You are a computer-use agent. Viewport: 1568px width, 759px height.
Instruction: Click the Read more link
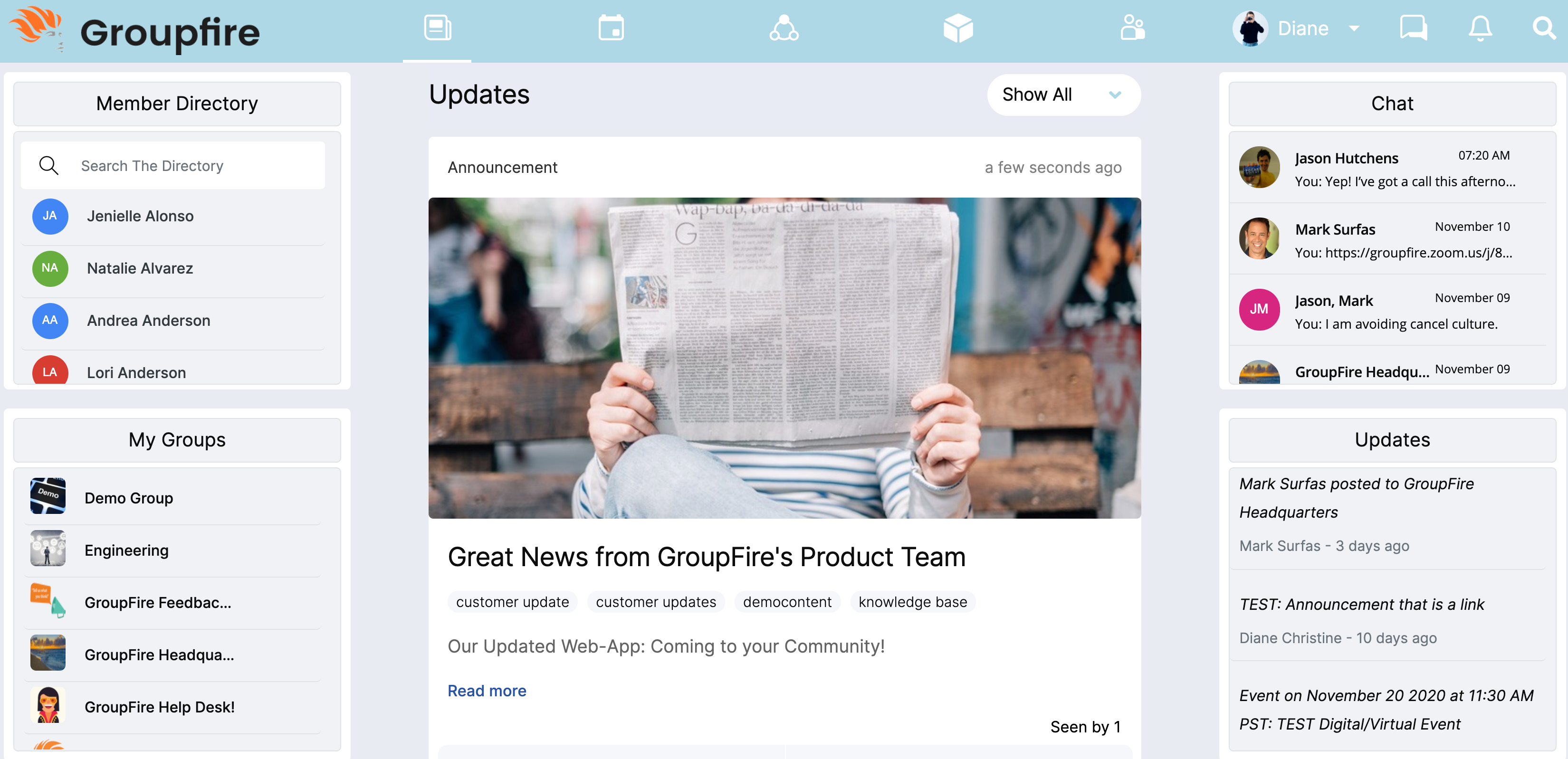(487, 691)
